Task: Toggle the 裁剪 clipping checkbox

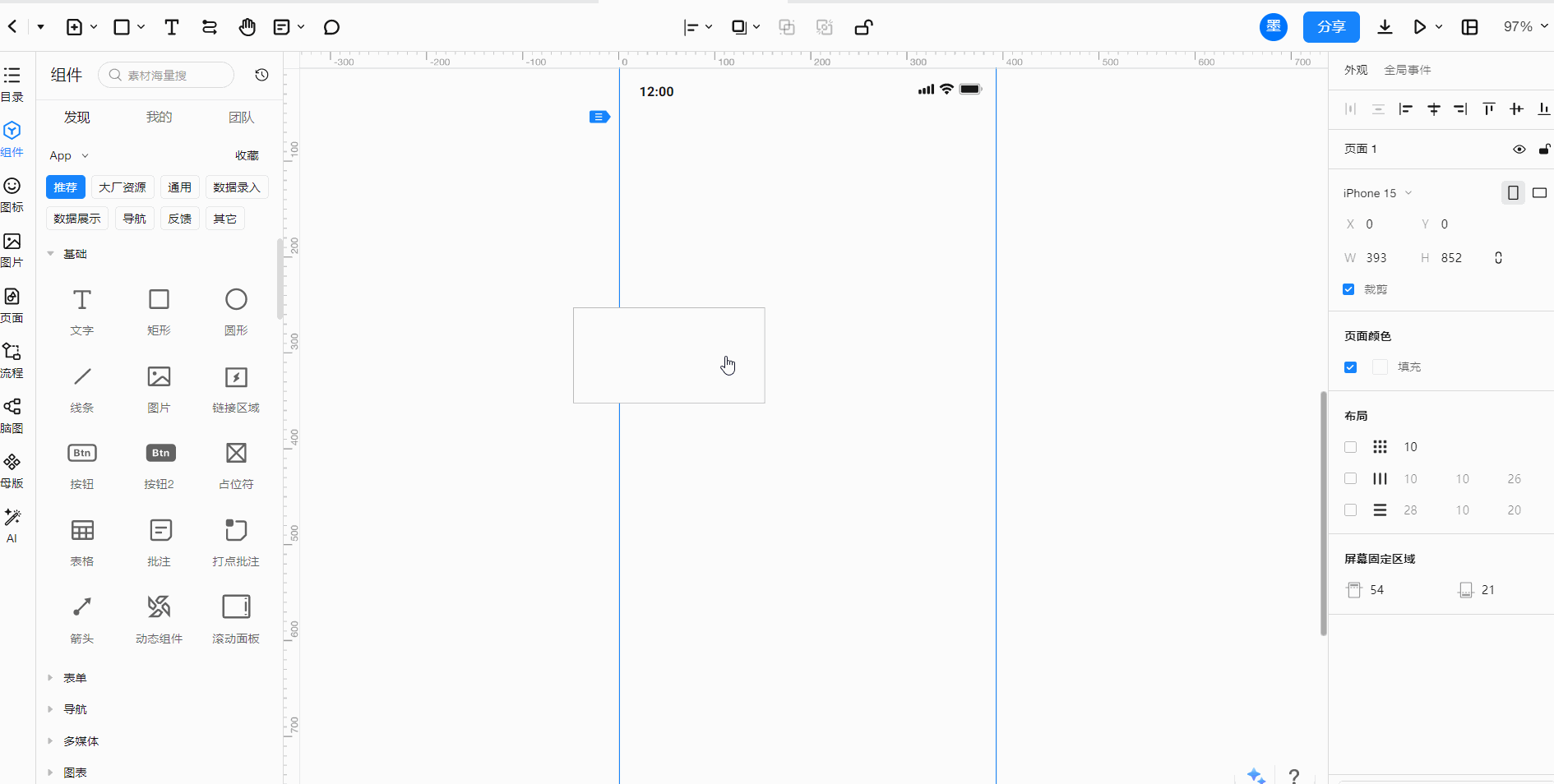Action: pyautogui.click(x=1348, y=289)
